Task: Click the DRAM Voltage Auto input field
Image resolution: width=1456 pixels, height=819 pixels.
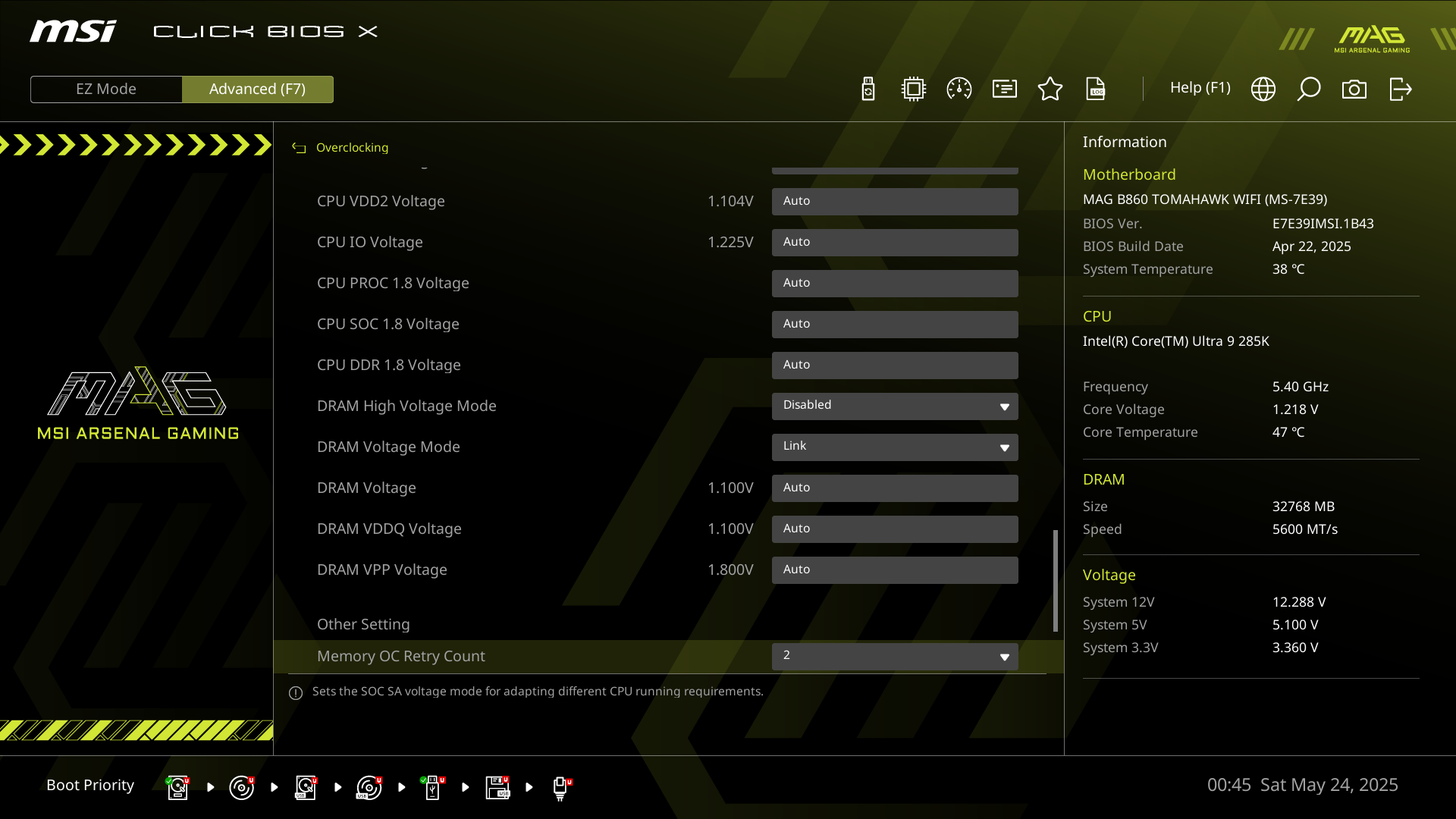Action: coord(895,488)
